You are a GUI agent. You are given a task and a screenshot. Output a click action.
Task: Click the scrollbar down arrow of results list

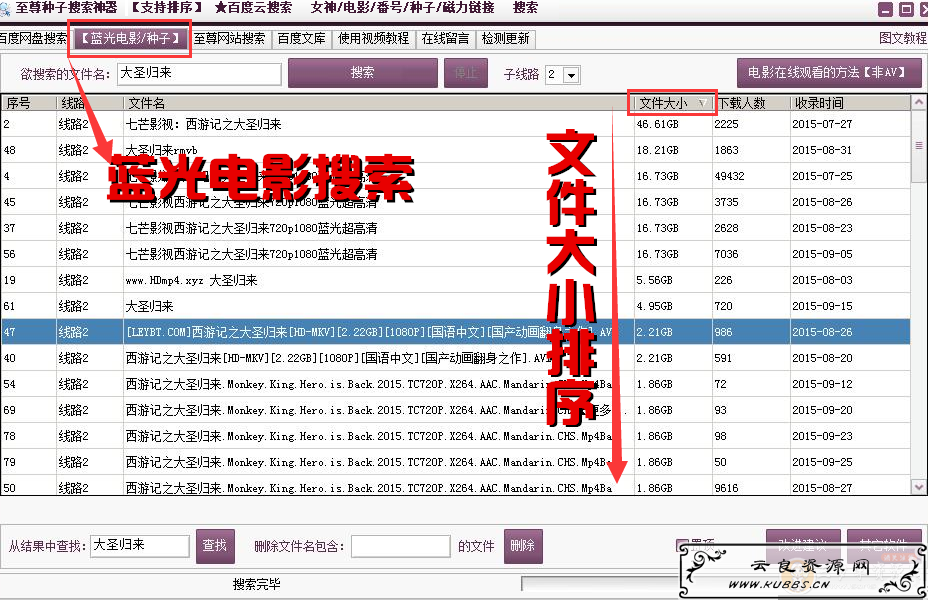tap(919, 485)
